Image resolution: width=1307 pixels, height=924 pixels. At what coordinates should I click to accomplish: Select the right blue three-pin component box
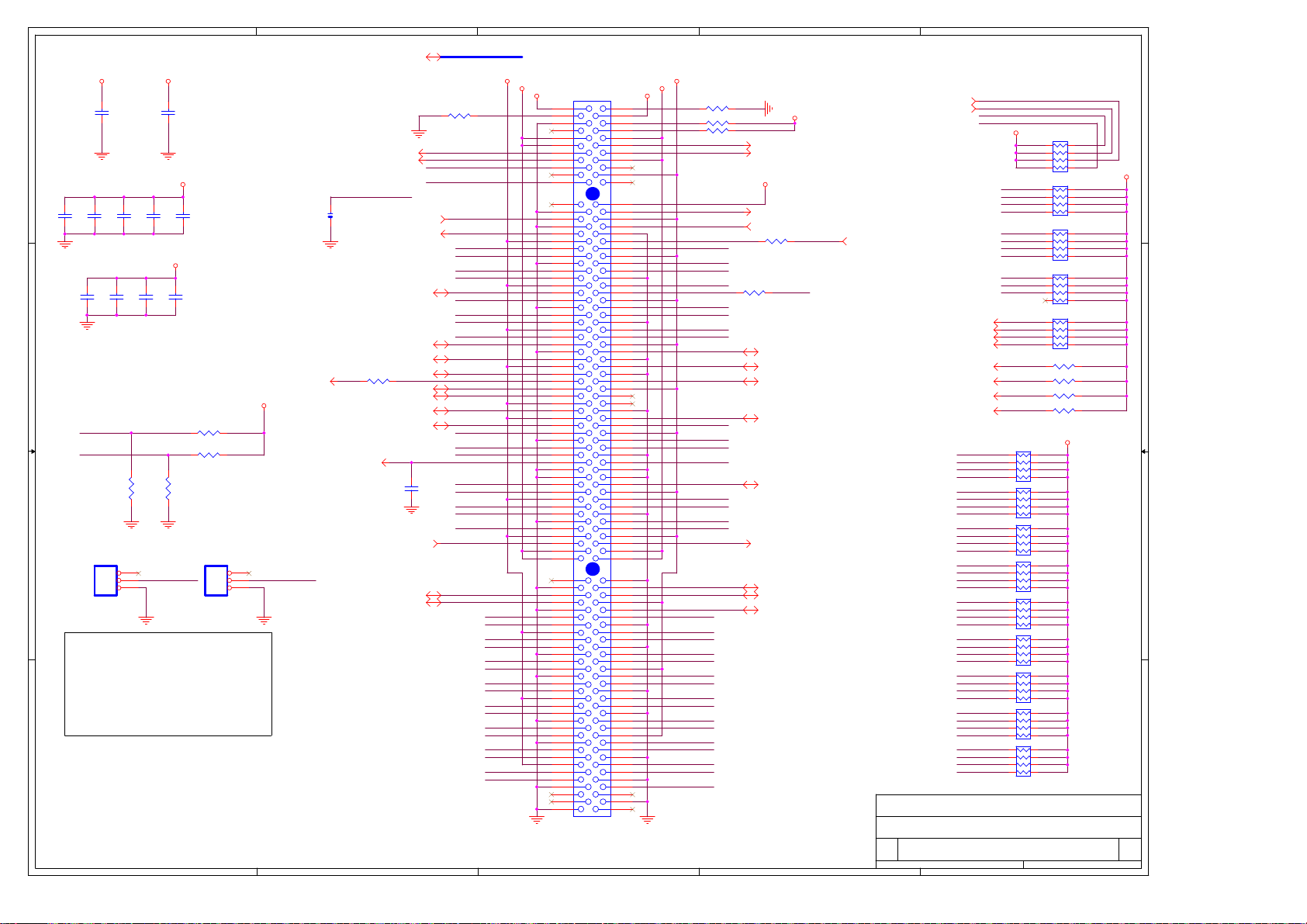[216, 580]
